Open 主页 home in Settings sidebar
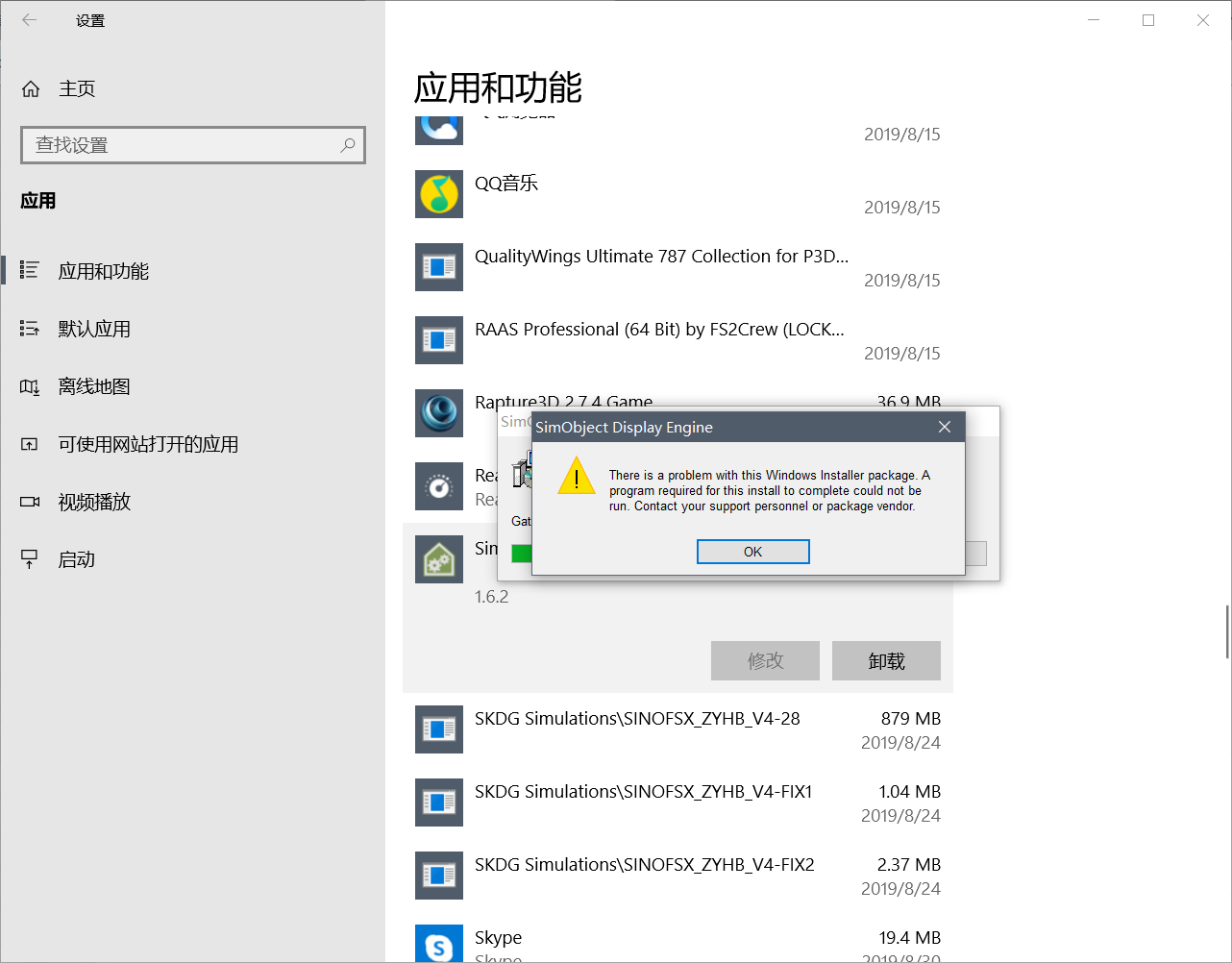The width and height of the screenshot is (1232, 963). point(77,88)
